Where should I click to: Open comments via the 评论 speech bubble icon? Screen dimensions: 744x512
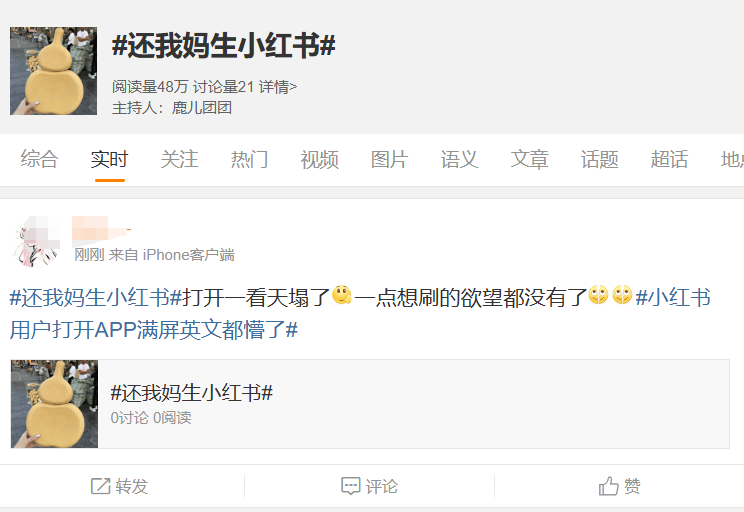(351, 486)
